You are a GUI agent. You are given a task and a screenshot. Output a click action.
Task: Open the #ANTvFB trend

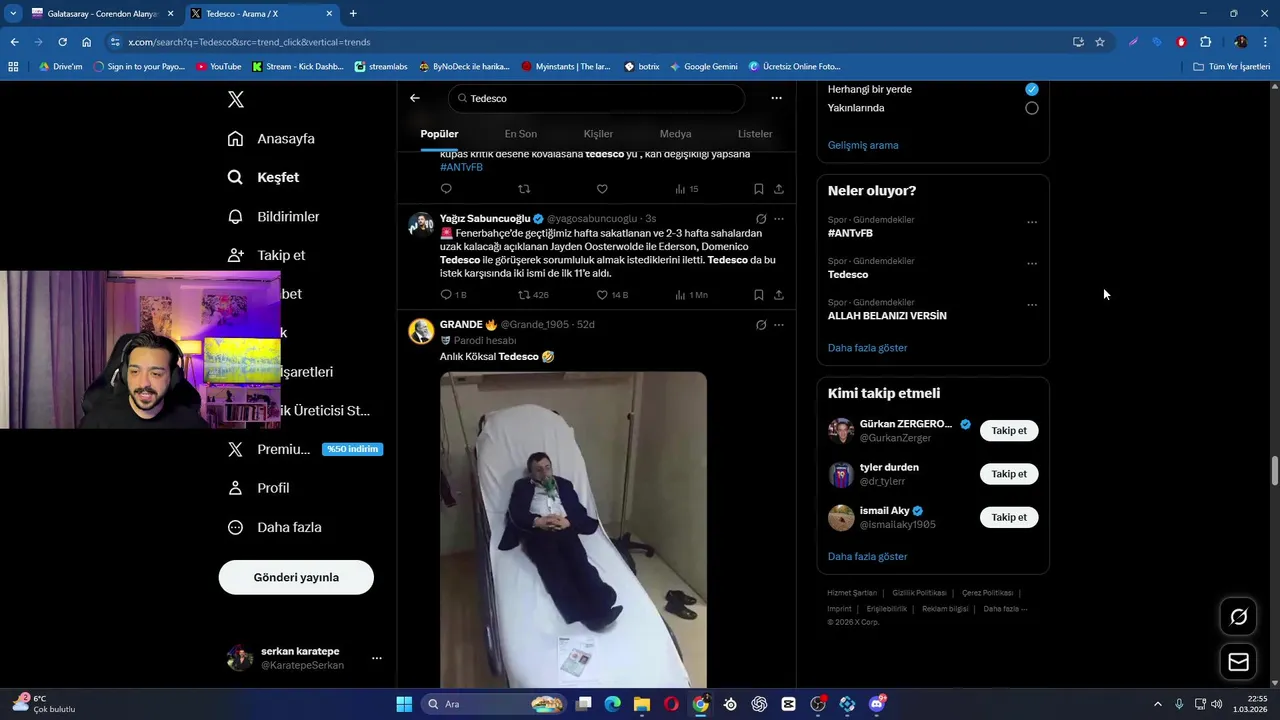pyautogui.click(x=850, y=233)
